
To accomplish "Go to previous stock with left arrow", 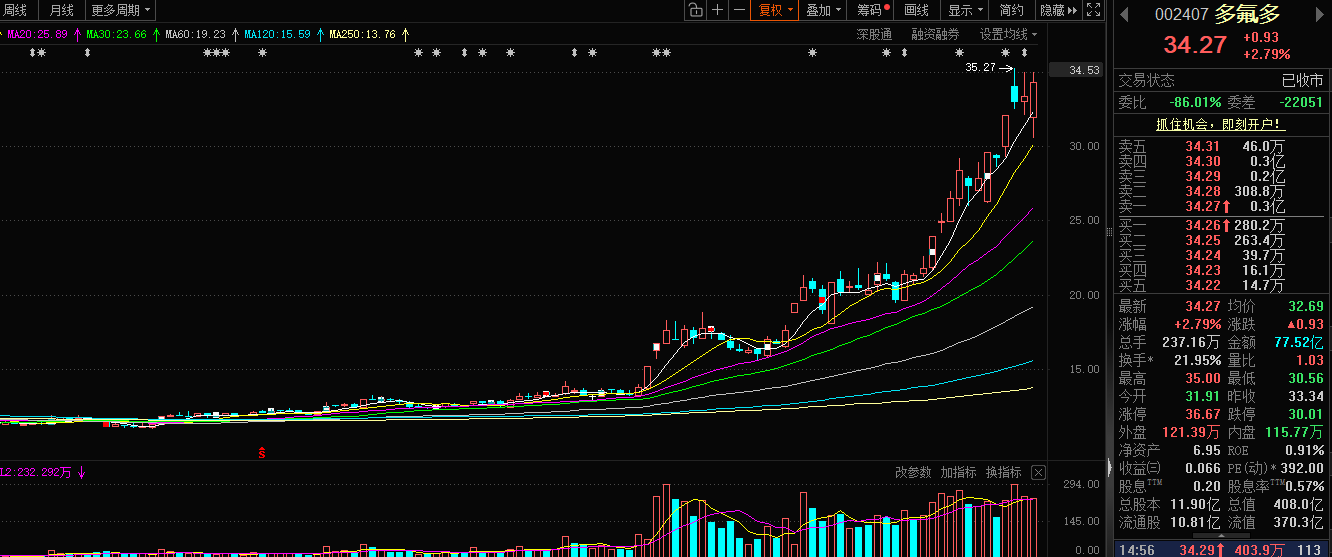I will click(1123, 14).
